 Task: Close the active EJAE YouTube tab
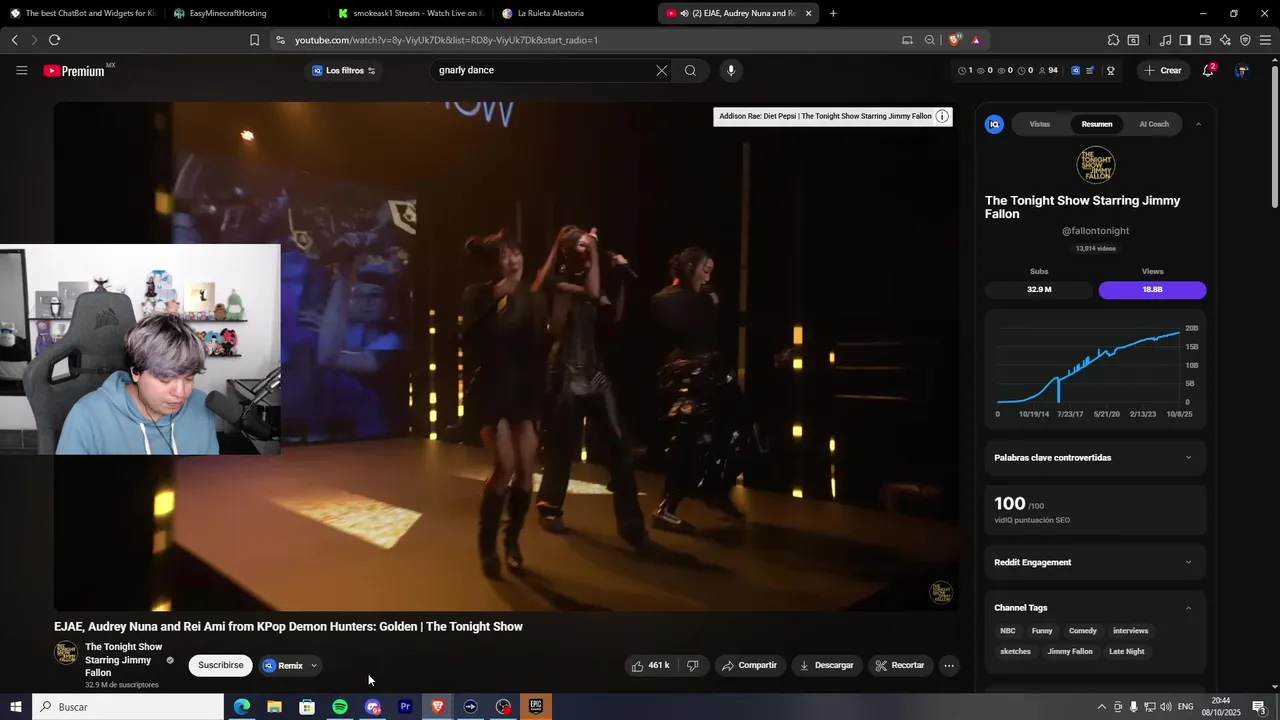808,13
